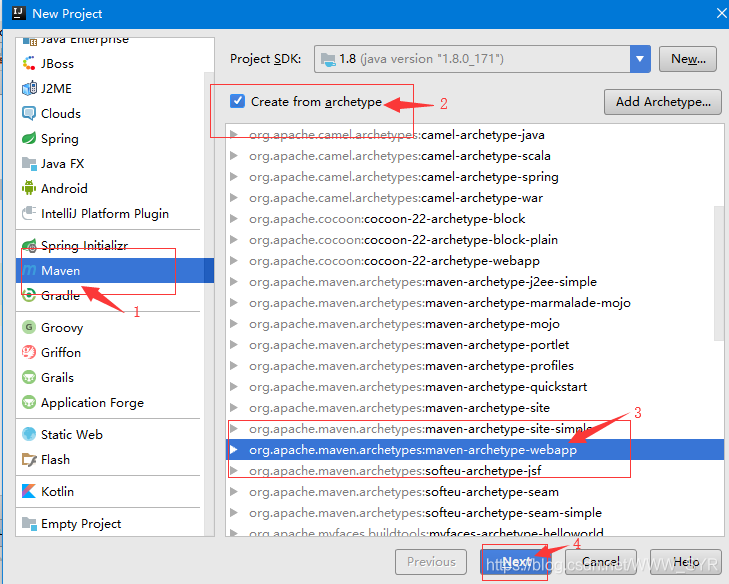Screen dimensions: 729x584
Task: Select softeu-archetype-seam-simple row
Action: [x=475, y=513]
